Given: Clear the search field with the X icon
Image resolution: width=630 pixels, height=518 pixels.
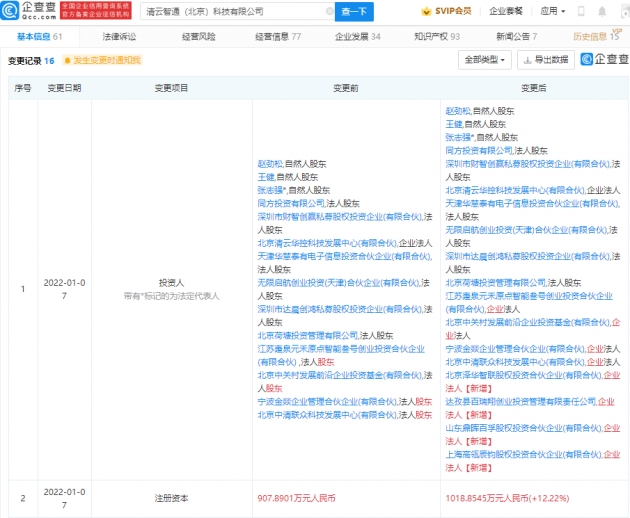Looking at the screenshot, I should click(329, 11).
